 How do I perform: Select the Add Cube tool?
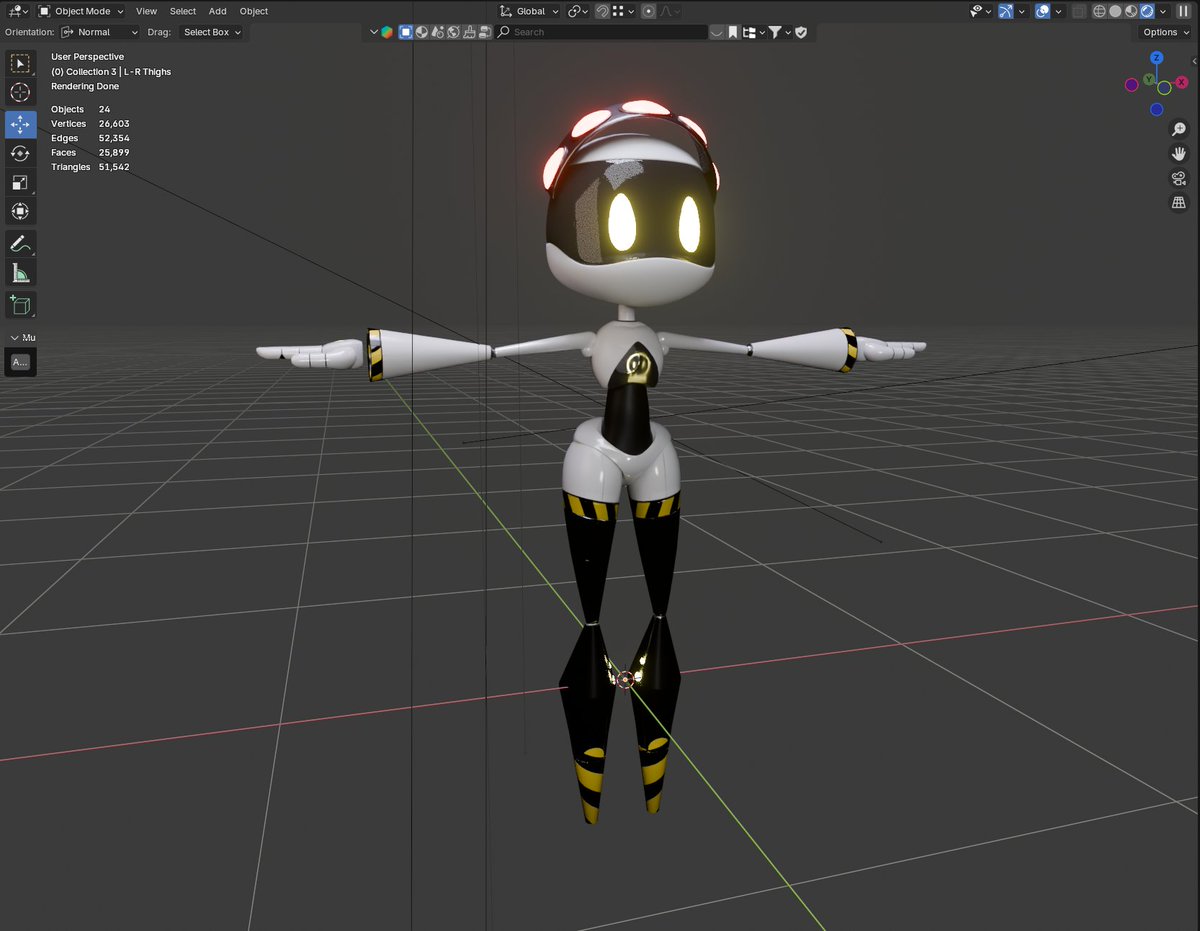pos(20,304)
